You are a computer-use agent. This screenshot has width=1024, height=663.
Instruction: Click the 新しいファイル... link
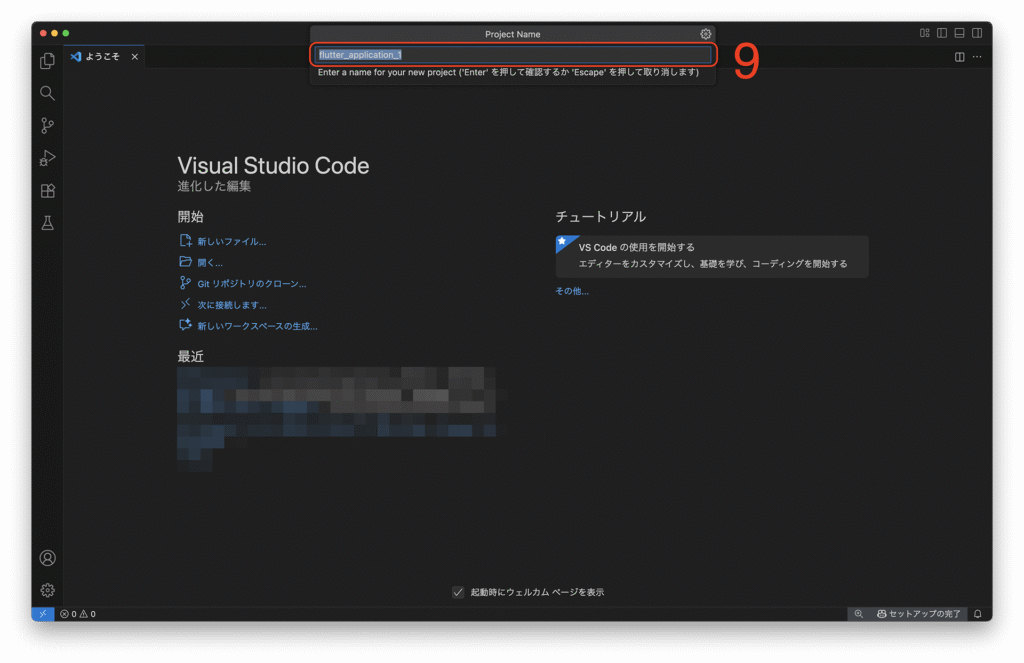[x=231, y=241]
